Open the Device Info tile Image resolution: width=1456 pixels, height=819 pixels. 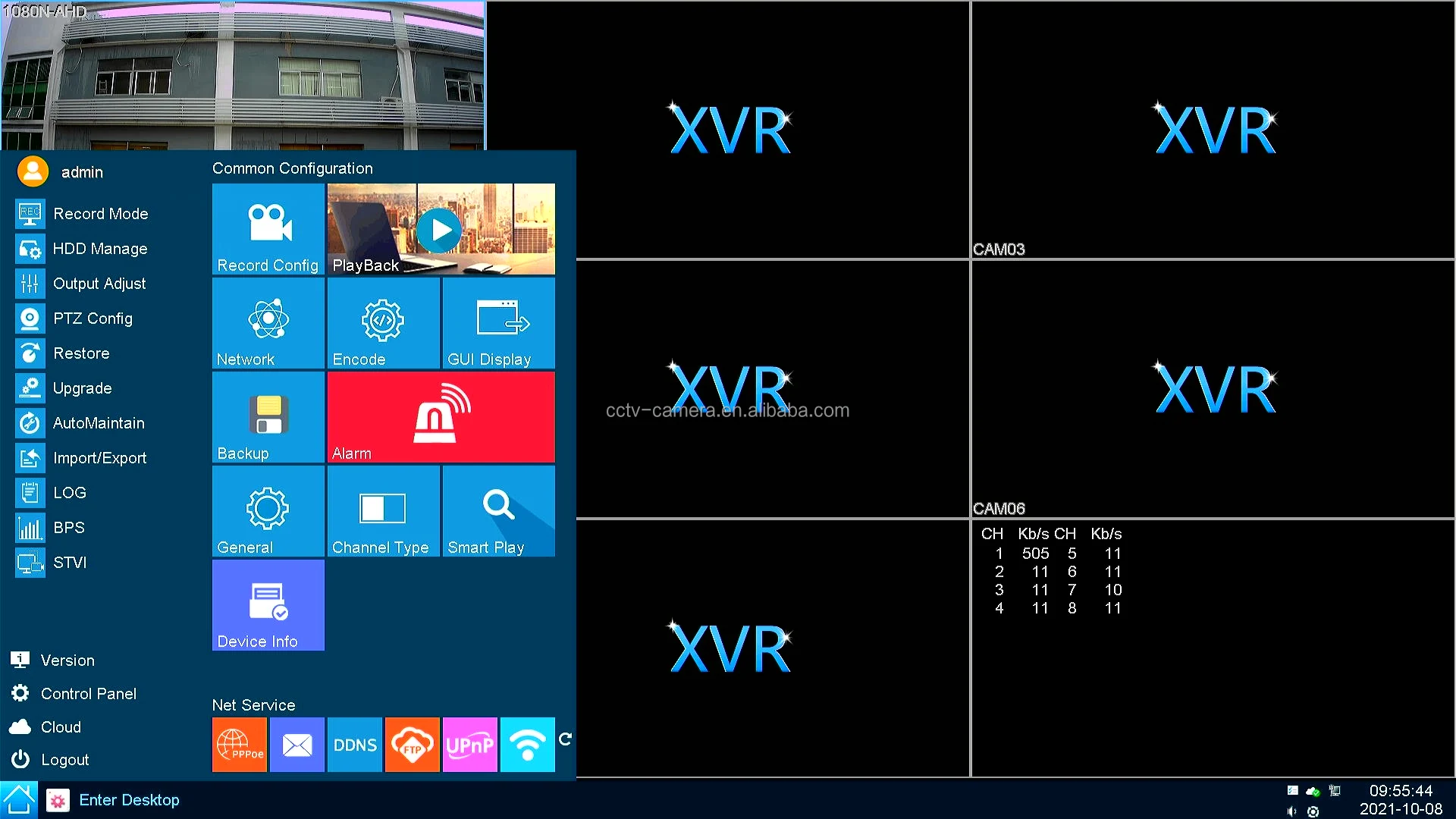268,605
